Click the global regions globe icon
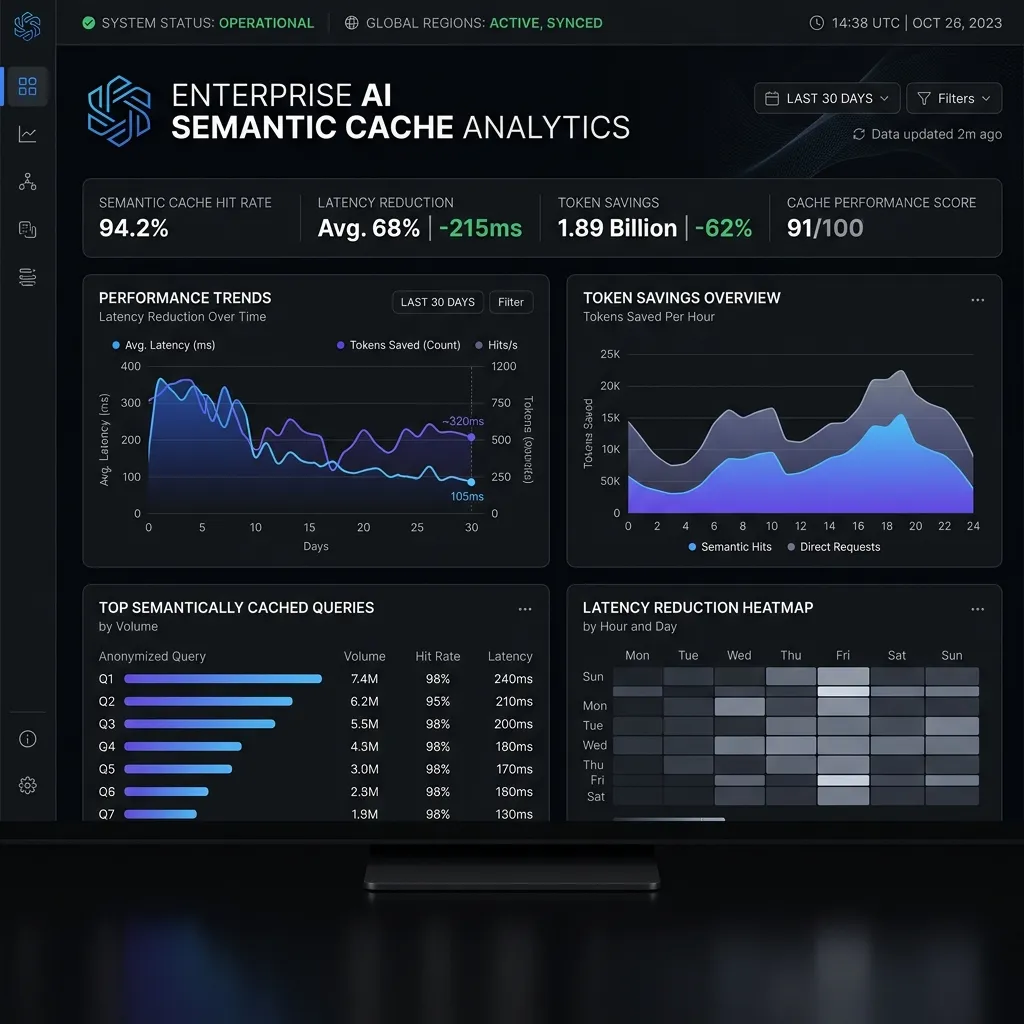Image resolution: width=1024 pixels, height=1024 pixels. pyautogui.click(x=351, y=23)
